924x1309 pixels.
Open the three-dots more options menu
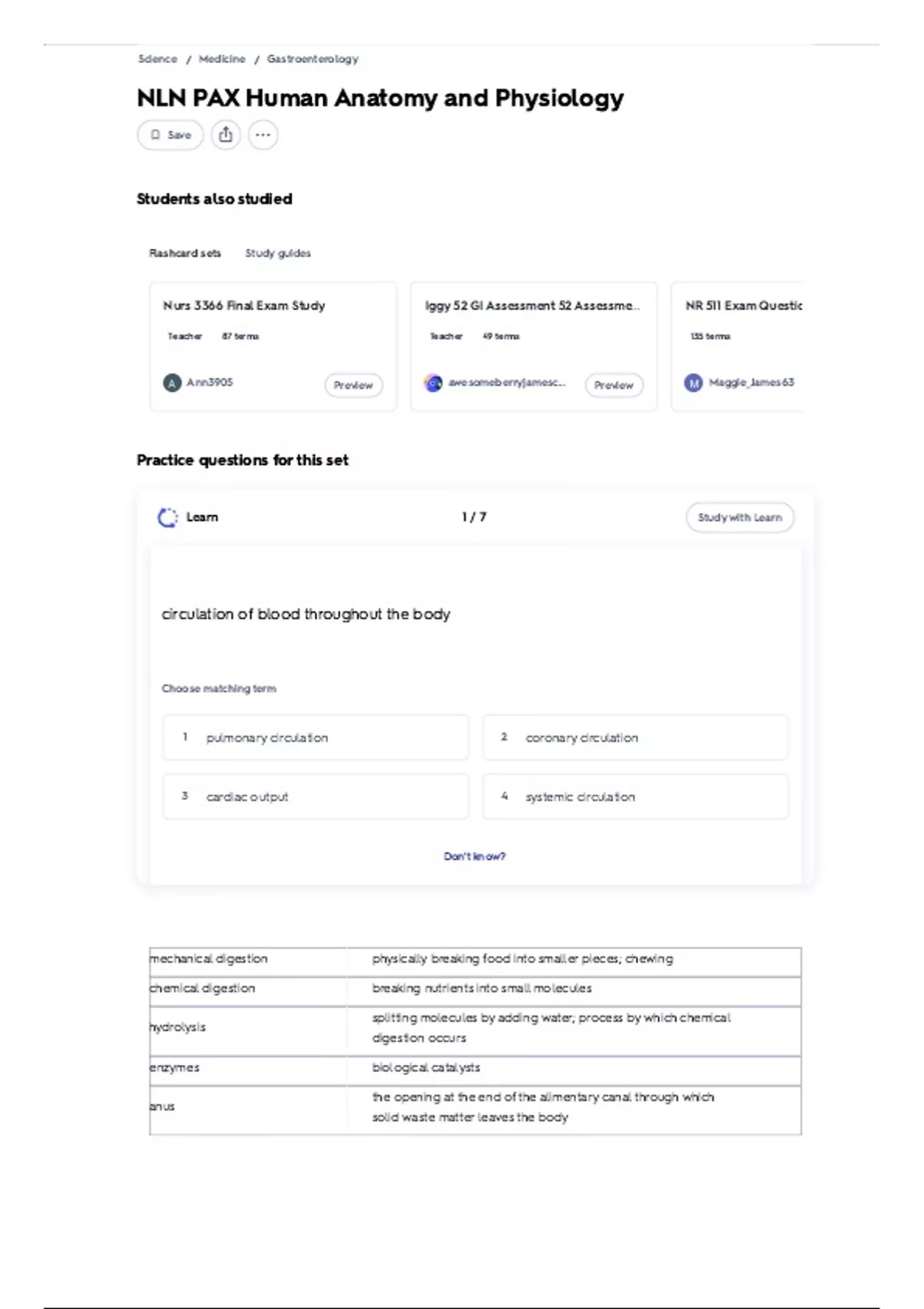[263, 135]
